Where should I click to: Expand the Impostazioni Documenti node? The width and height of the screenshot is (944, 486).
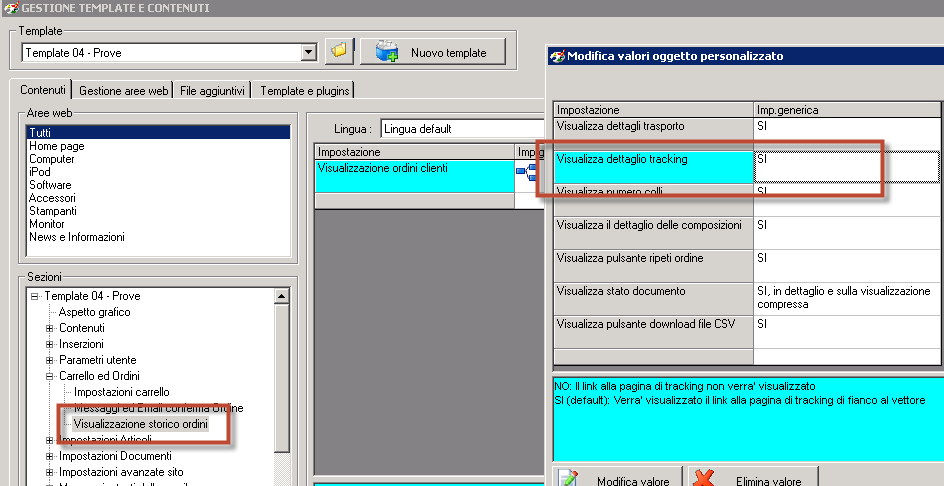[x=50, y=456]
